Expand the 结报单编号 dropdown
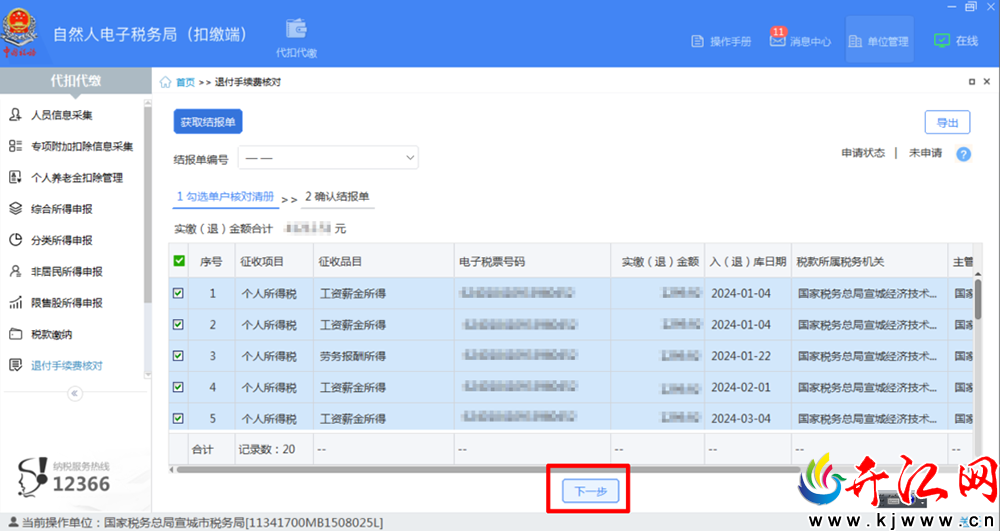This screenshot has height=531, width=1000. 328,157
